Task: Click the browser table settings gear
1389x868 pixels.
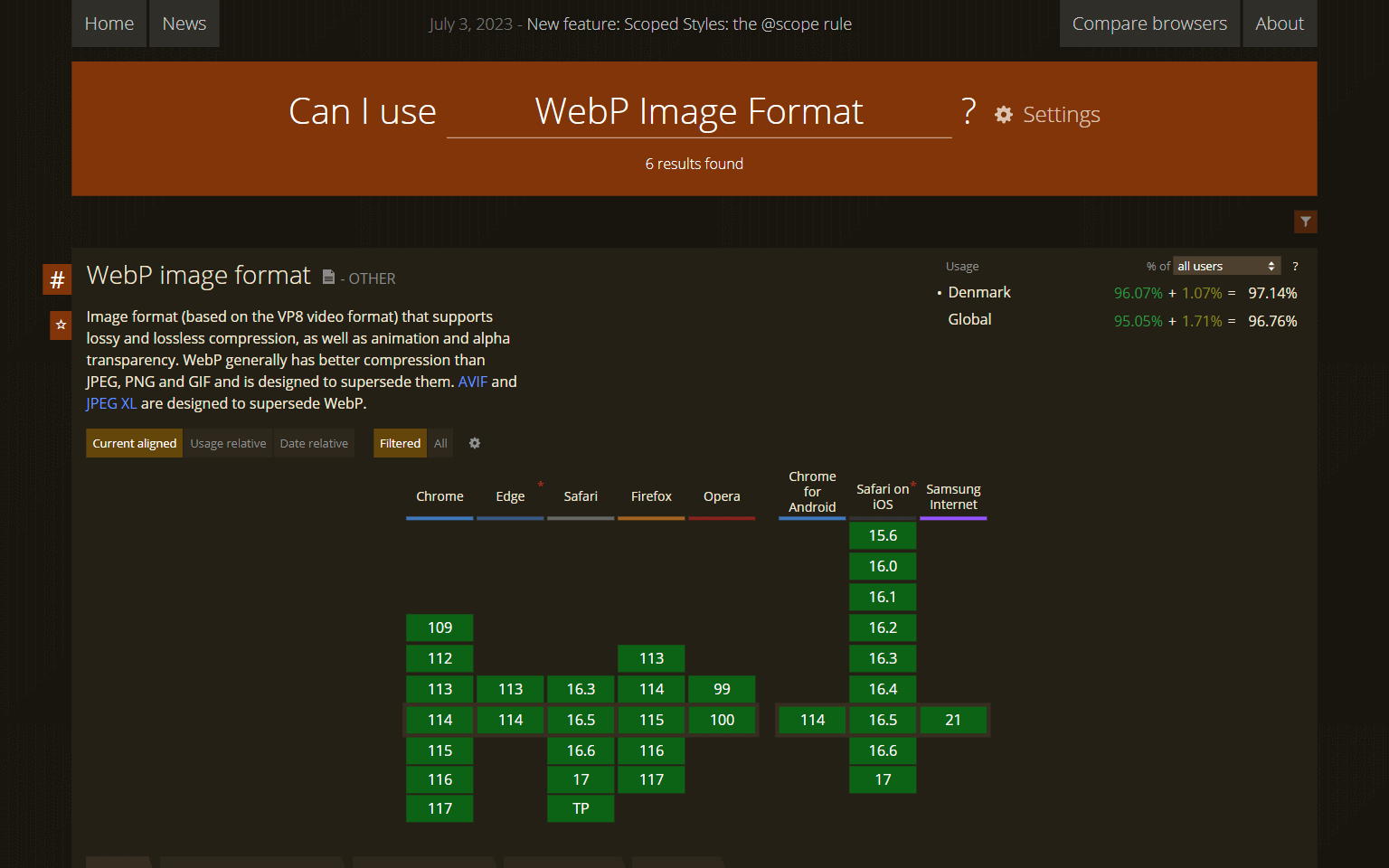Action: tap(475, 443)
